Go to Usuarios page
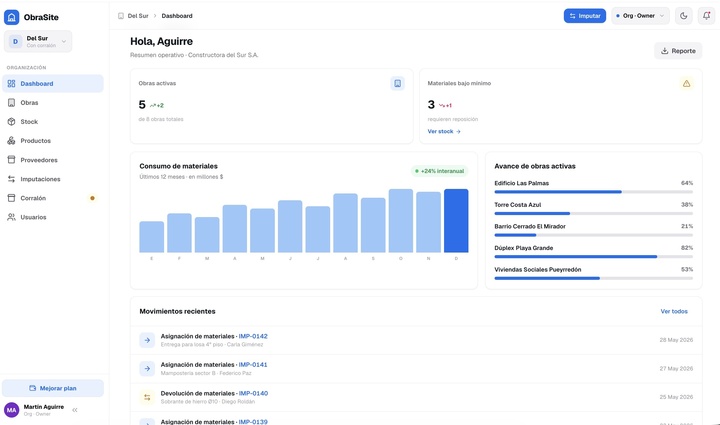This screenshot has height=425, width=720. (x=53, y=217)
